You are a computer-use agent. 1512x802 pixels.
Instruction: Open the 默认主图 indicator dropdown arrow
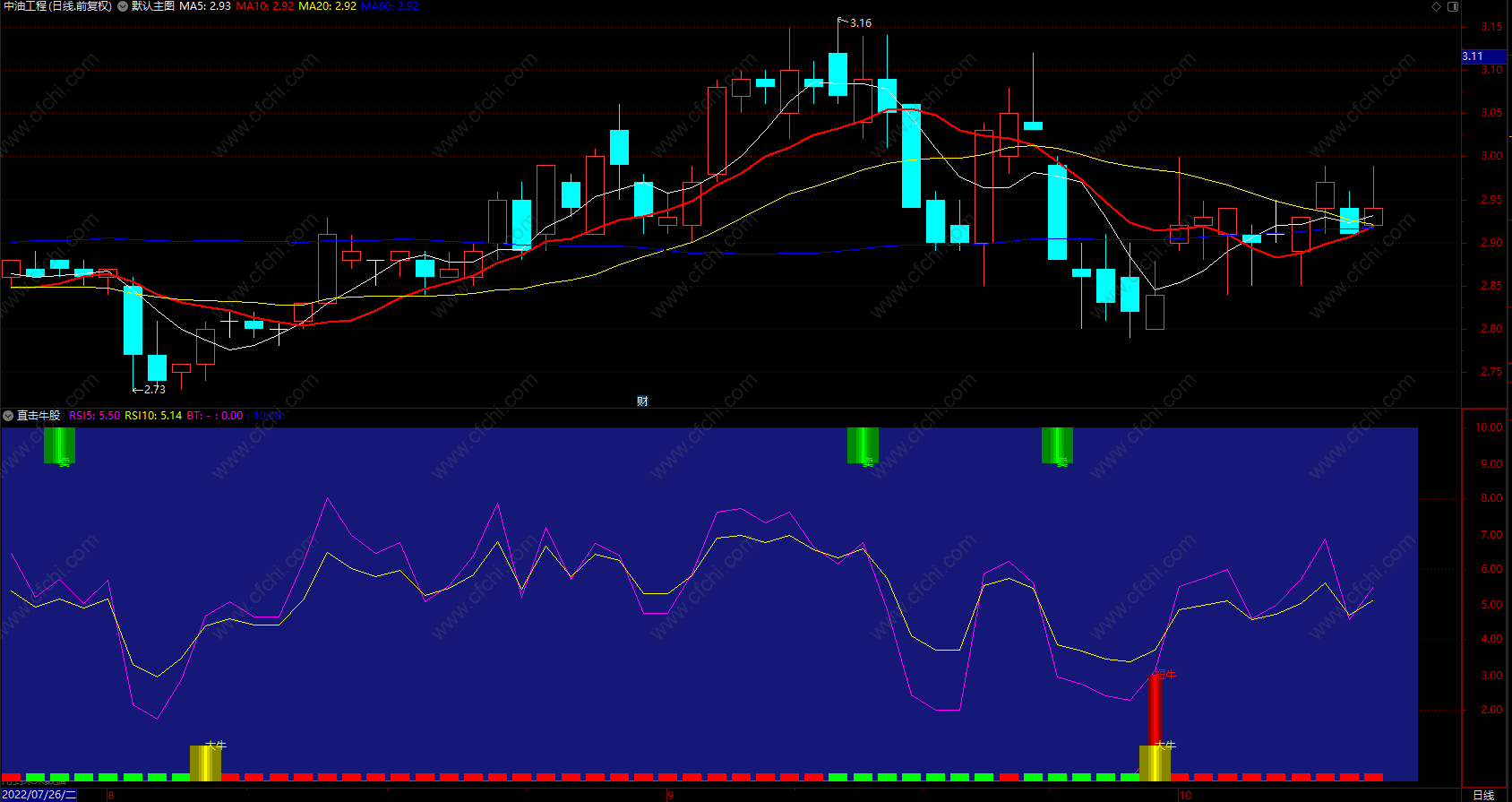click(x=123, y=6)
